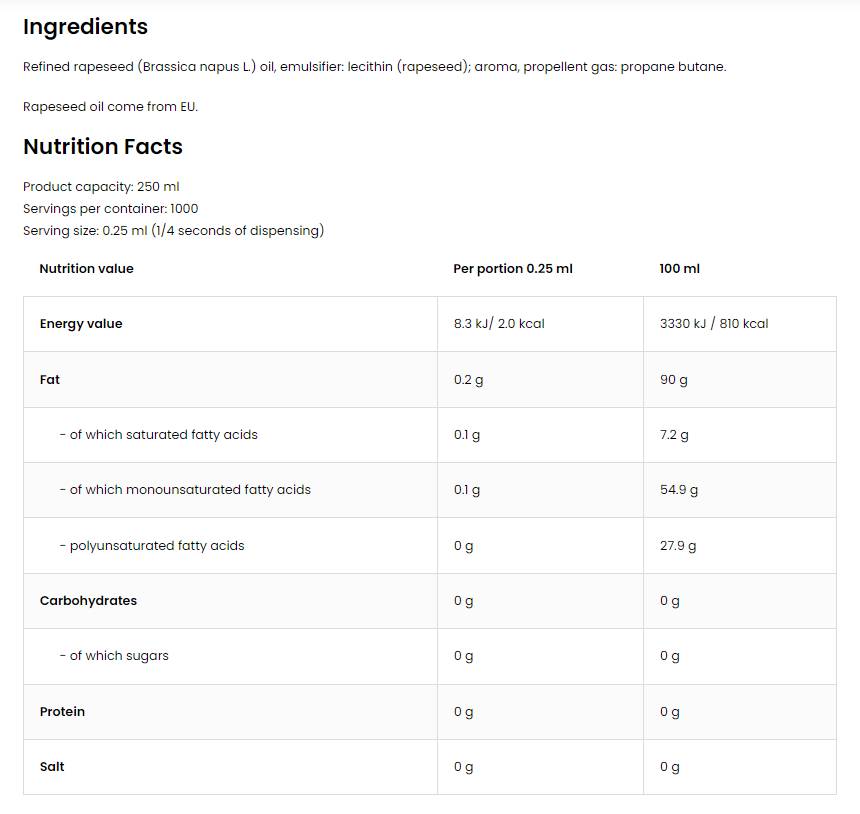Click the 'Carbohydrates' row label
Image resolution: width=860 pixels, height=814 pixels.
[x=88, y=601]
